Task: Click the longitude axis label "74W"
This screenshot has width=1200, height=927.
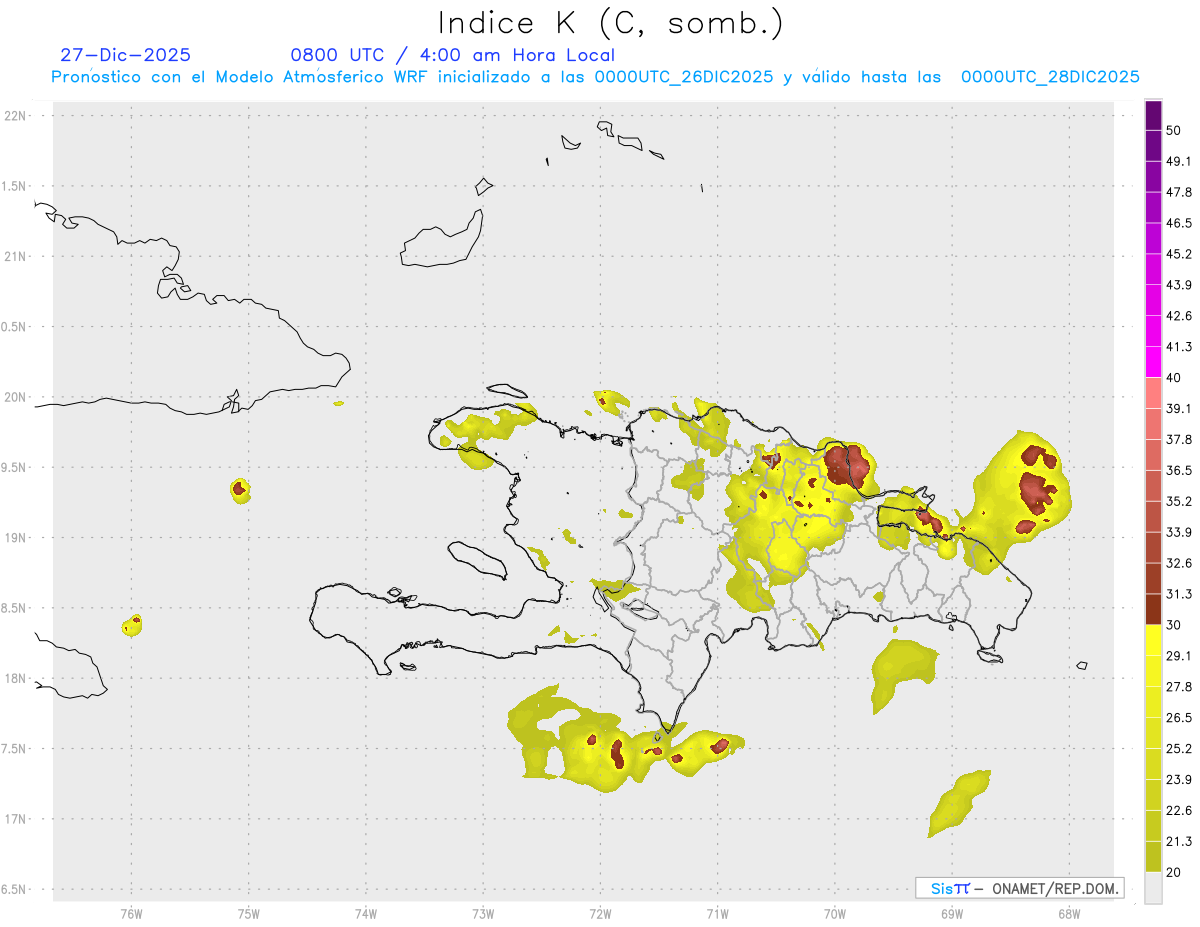Action: pos(365,913)
